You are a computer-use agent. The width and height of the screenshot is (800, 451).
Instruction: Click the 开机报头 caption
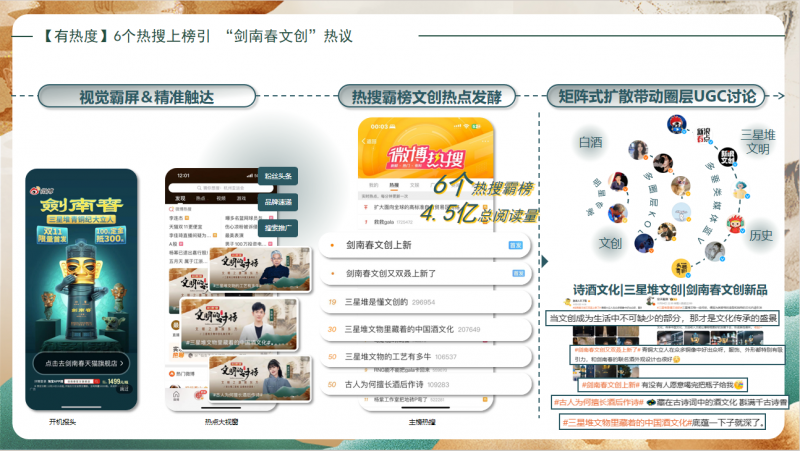[x=62, y=422]
